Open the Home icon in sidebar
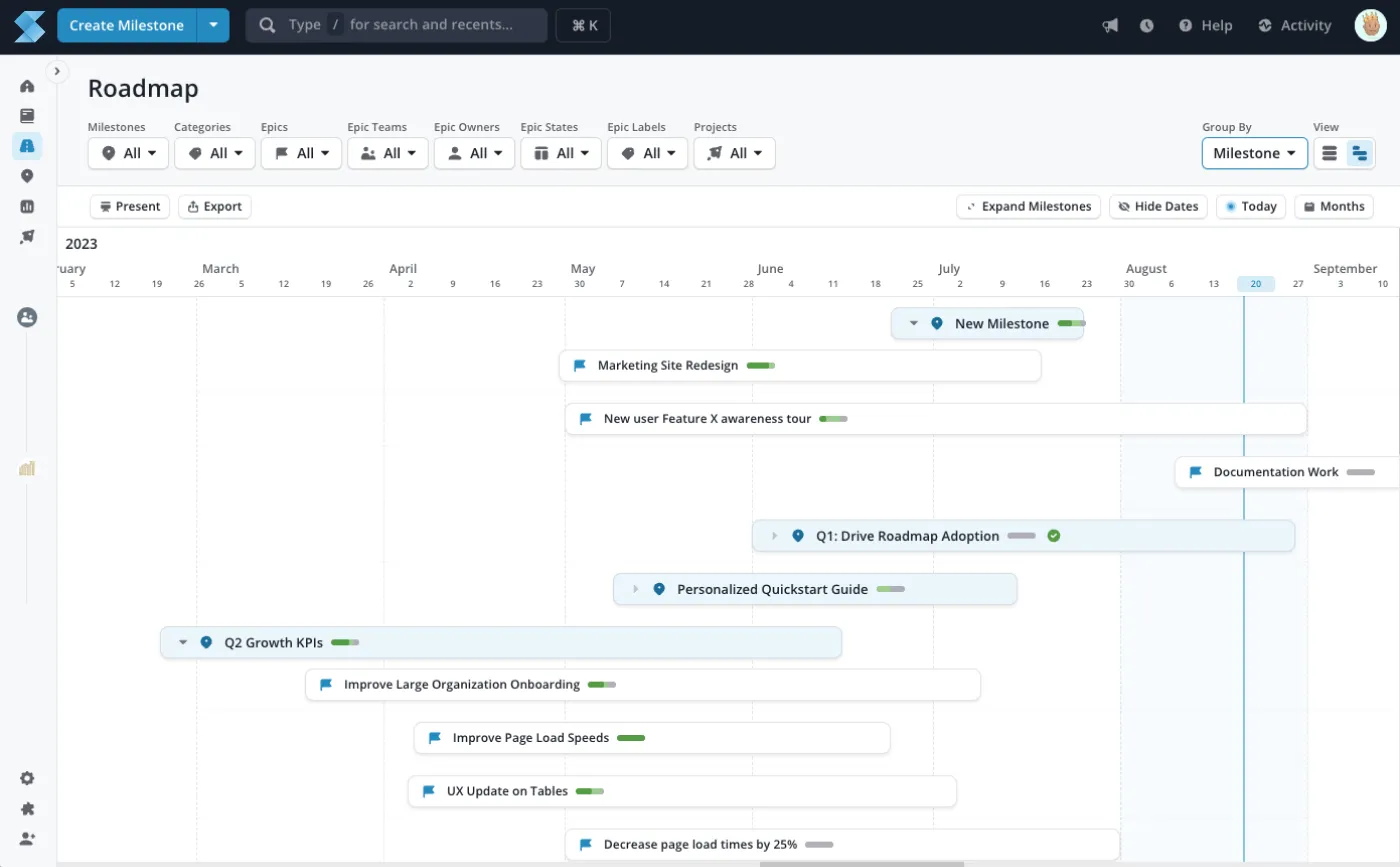The width and height of the screenshot is (1400, 867). pos(27,86)
